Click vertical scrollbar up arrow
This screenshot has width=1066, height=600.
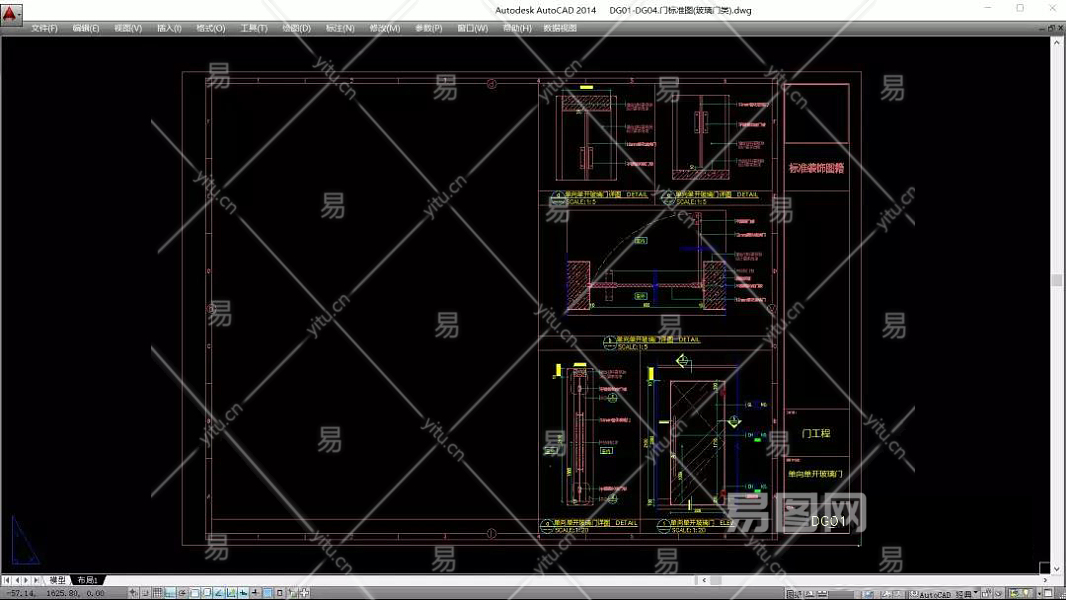1057,41
